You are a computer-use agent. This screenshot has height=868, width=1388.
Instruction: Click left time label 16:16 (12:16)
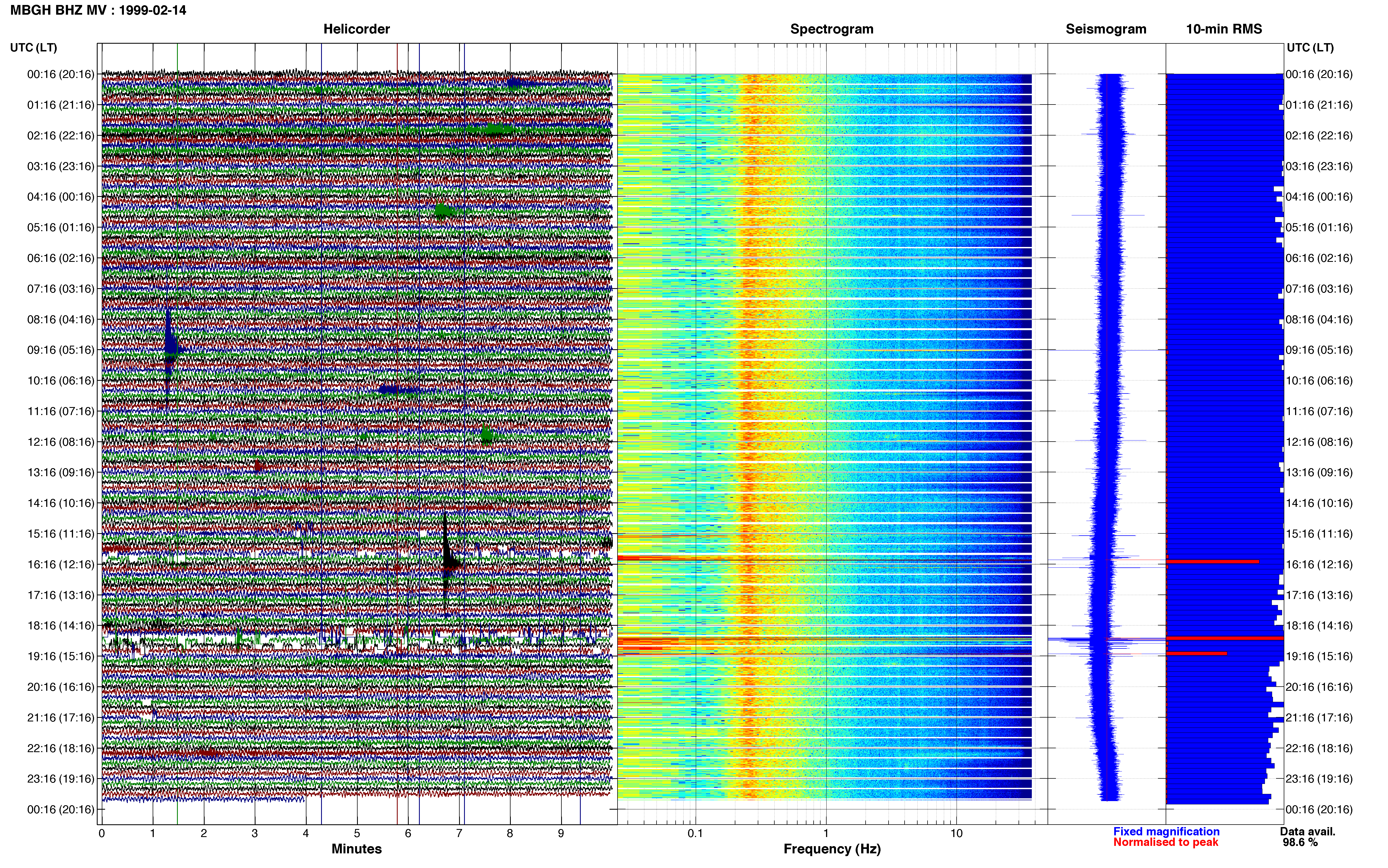61,564
